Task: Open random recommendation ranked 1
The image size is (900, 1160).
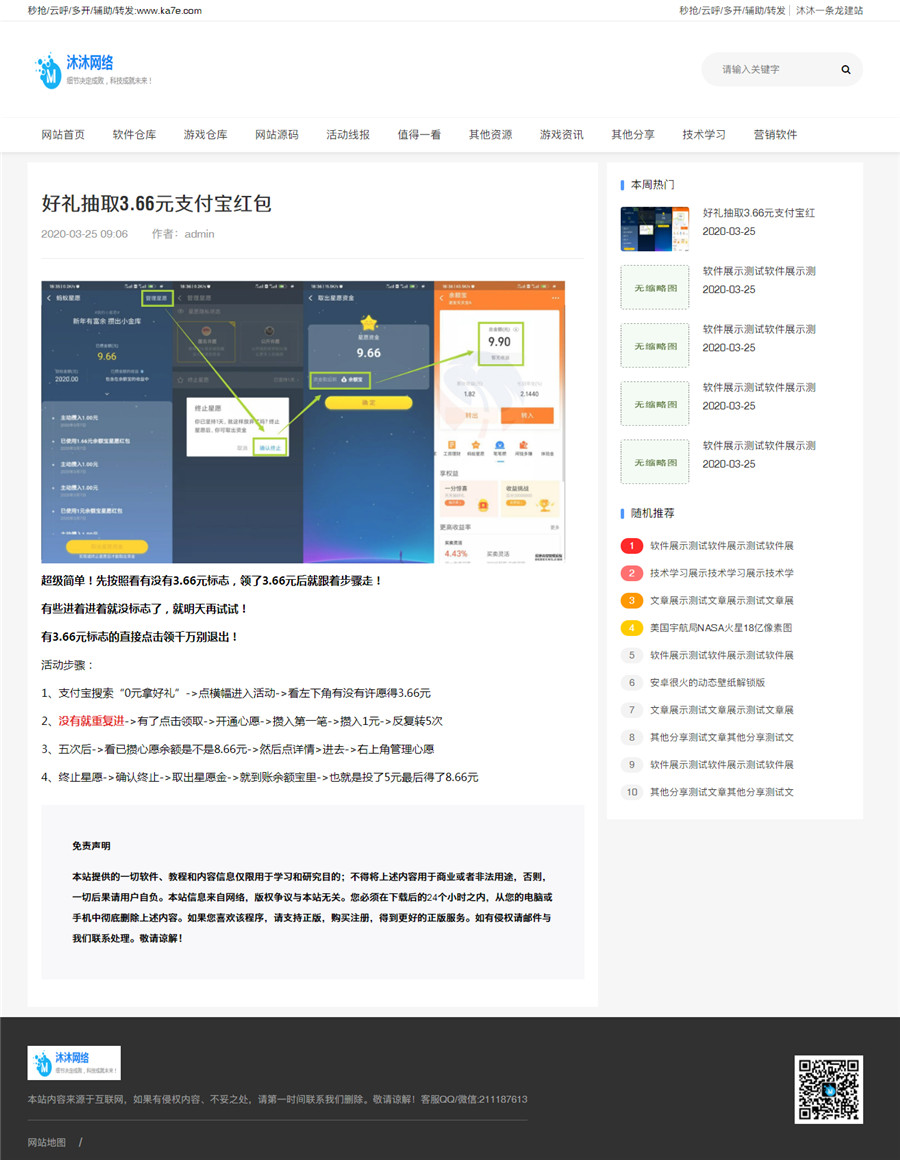Action: 722,546
